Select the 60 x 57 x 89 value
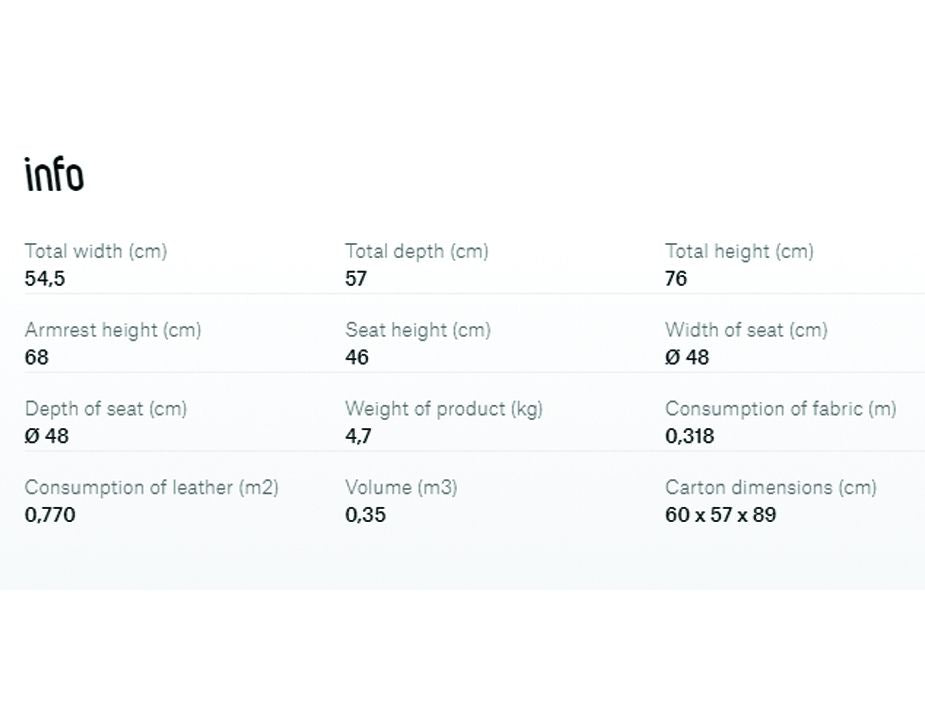 click(x=721, y=515)
